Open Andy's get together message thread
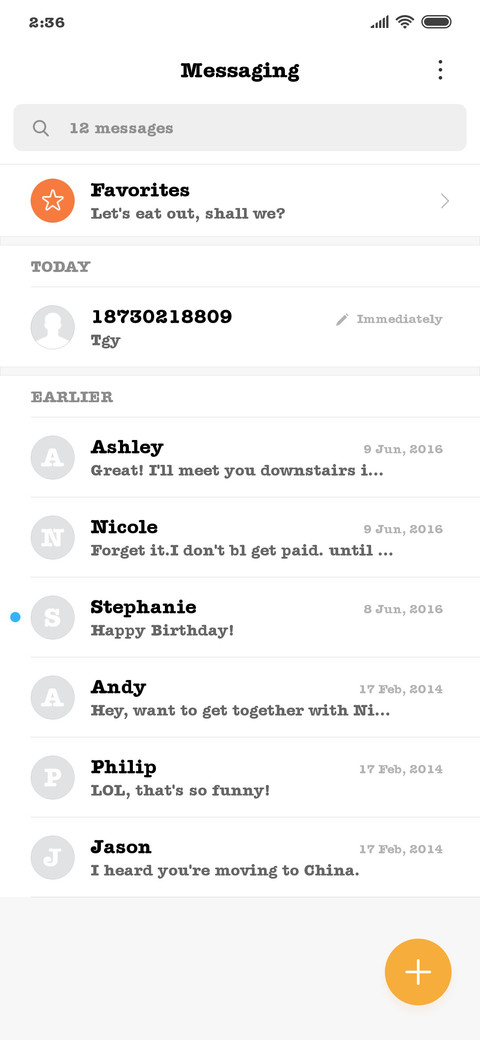The image size is (480, 1040). coord(240,697)
